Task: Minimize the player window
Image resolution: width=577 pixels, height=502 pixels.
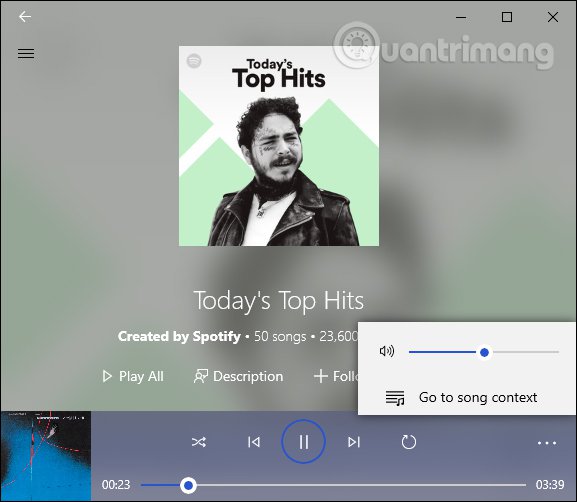Action: click(461, 17)
